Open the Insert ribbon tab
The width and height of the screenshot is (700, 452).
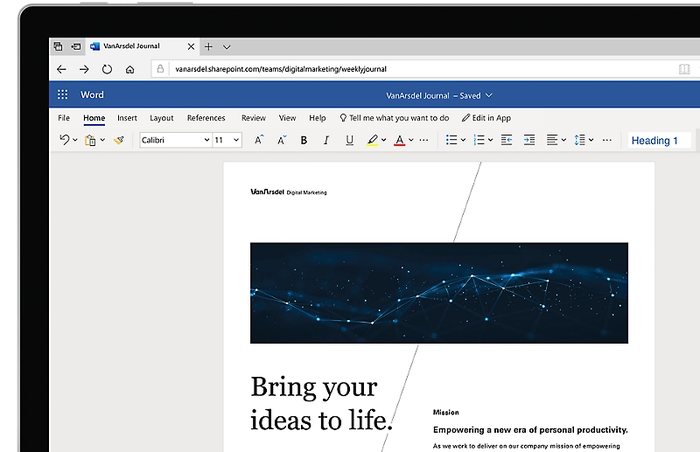127,118
